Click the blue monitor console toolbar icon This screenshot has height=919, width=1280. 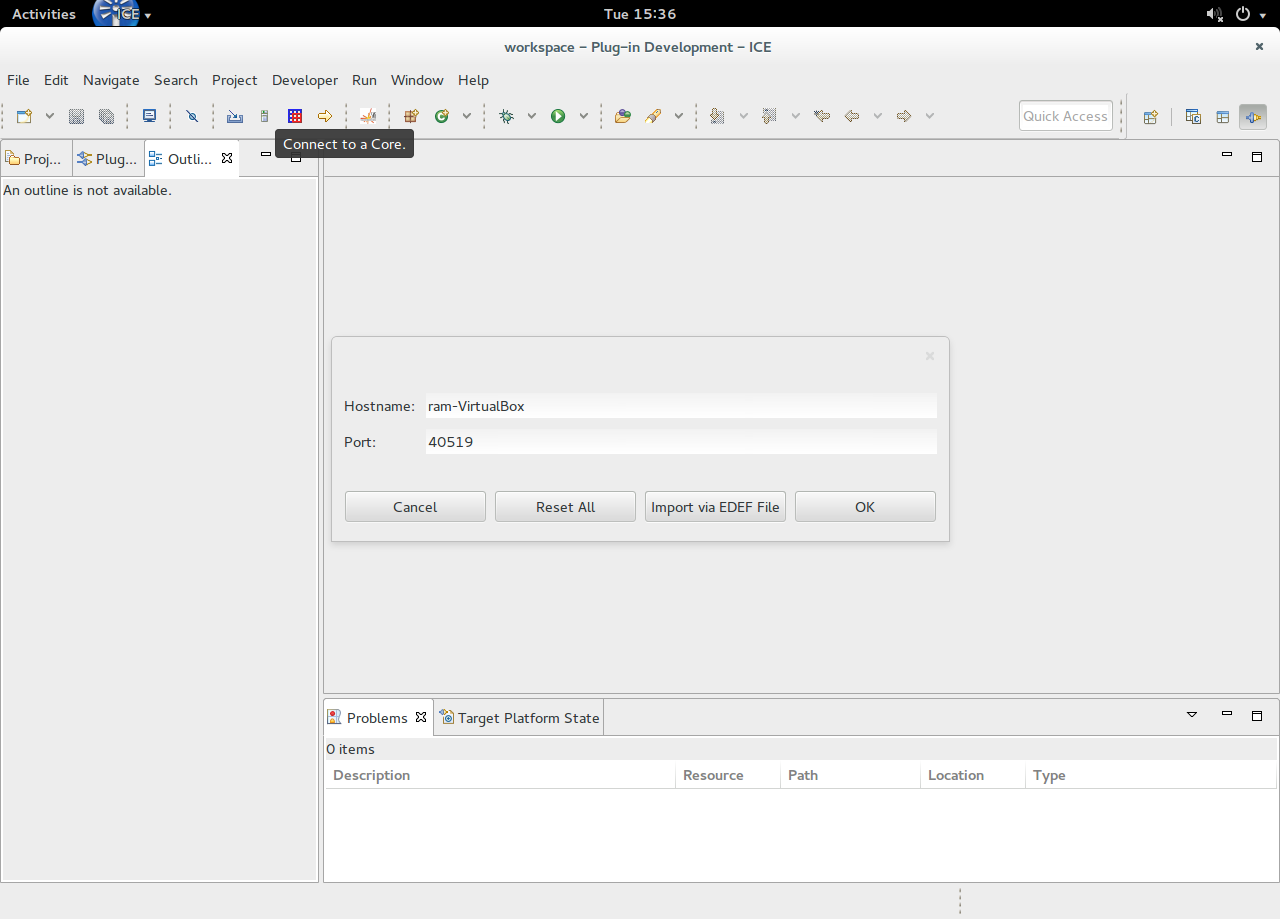tap(149, 116)
